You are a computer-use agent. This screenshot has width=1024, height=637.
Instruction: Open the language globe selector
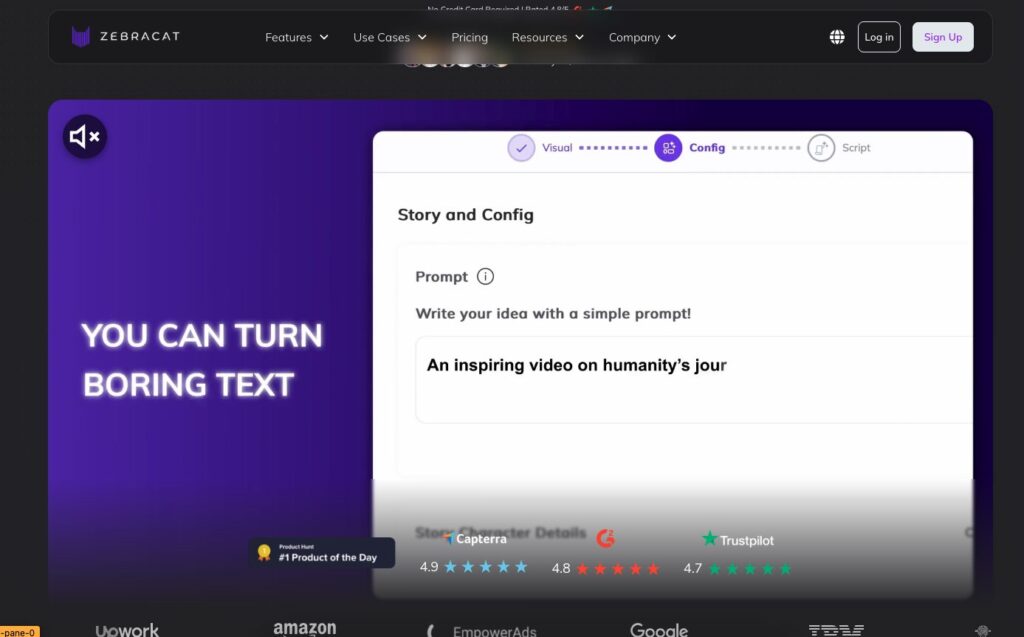click(837, 37)
